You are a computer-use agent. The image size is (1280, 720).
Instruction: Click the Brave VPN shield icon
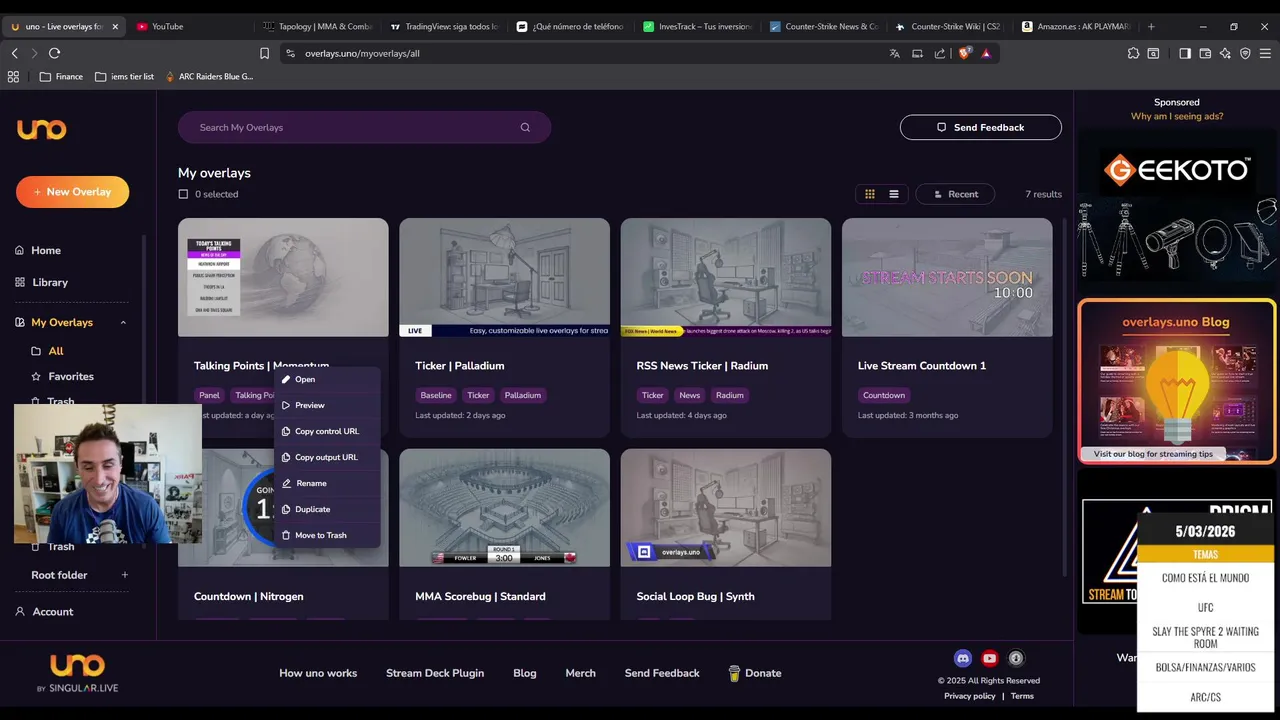pyautogui.click(x=1245, y=53)
